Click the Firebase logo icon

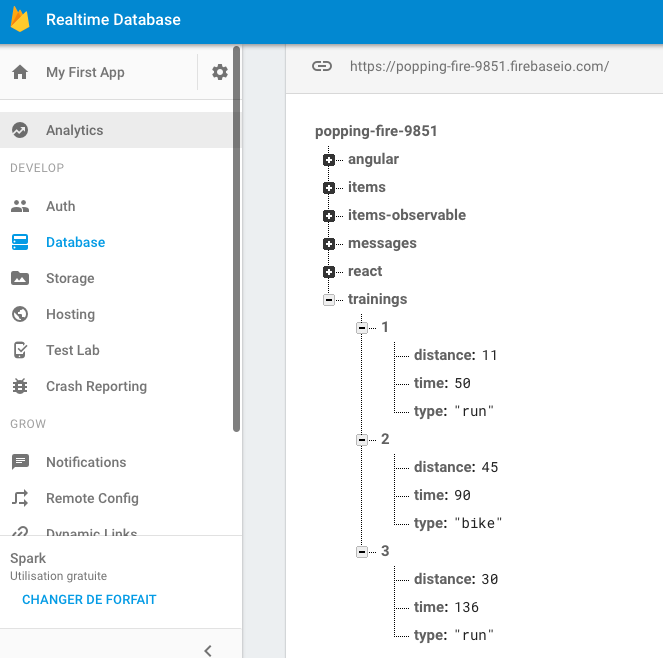point(21,19)
